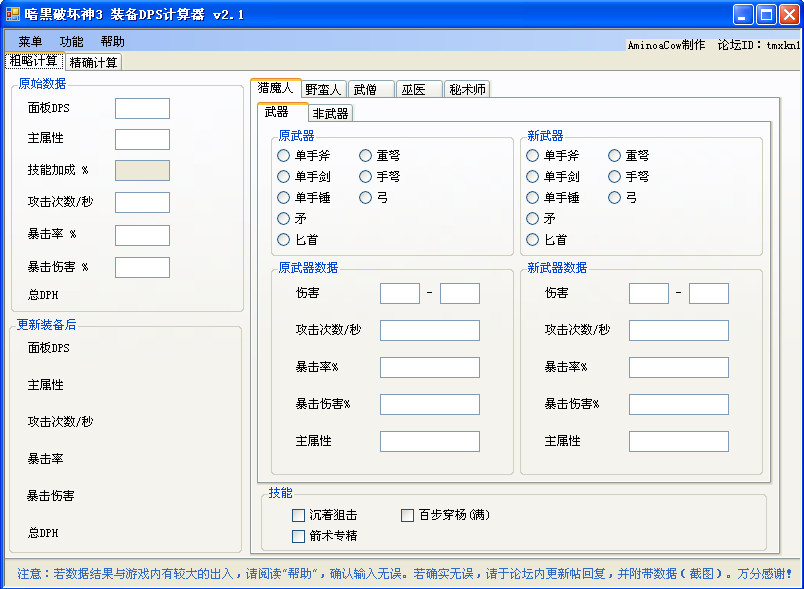The height and width of the screenshot is (589, 804).
Task: Choose 匕首 under 新武器
Action: pos(547,239)
